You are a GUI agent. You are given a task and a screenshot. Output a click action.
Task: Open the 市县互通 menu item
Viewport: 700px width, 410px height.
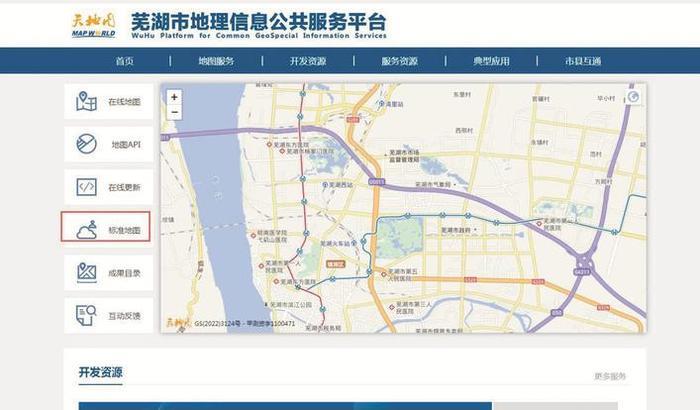[583, 61]
